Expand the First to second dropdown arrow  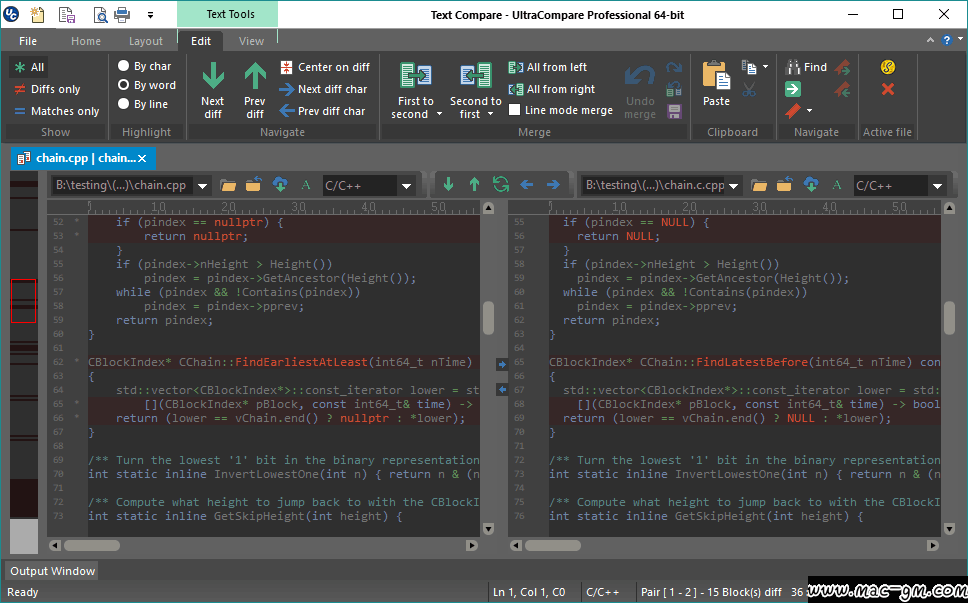(439, 114)
